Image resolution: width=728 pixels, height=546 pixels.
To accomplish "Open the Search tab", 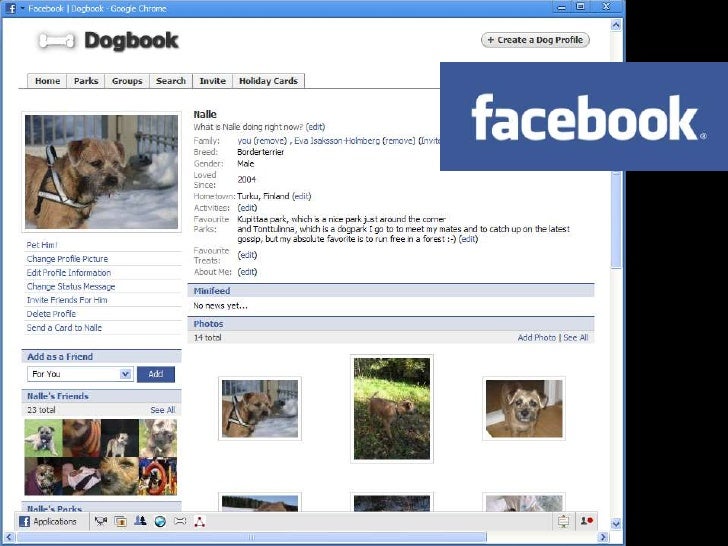I will [171, 81].
